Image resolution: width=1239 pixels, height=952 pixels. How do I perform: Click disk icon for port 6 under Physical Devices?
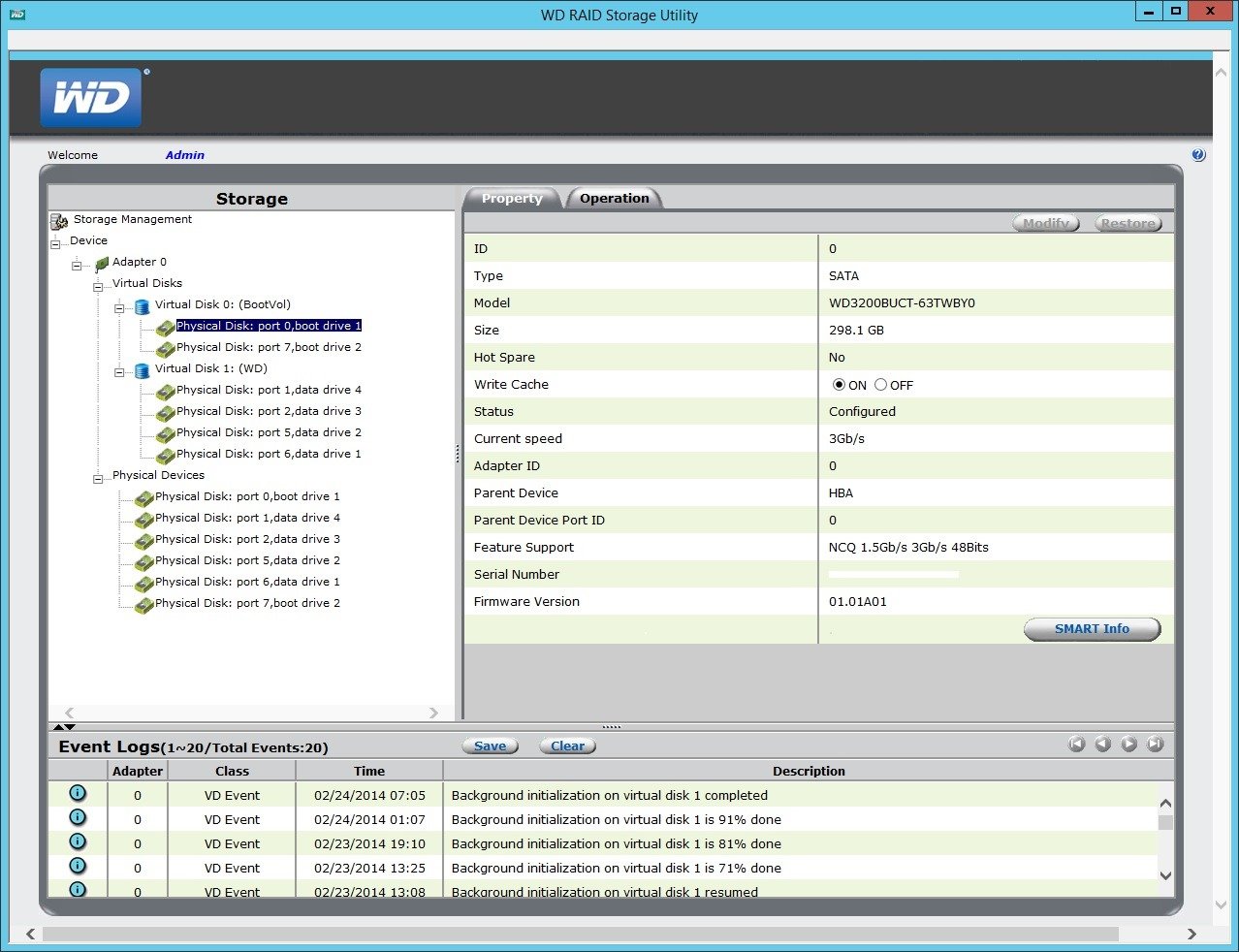(x=143, y=584)
